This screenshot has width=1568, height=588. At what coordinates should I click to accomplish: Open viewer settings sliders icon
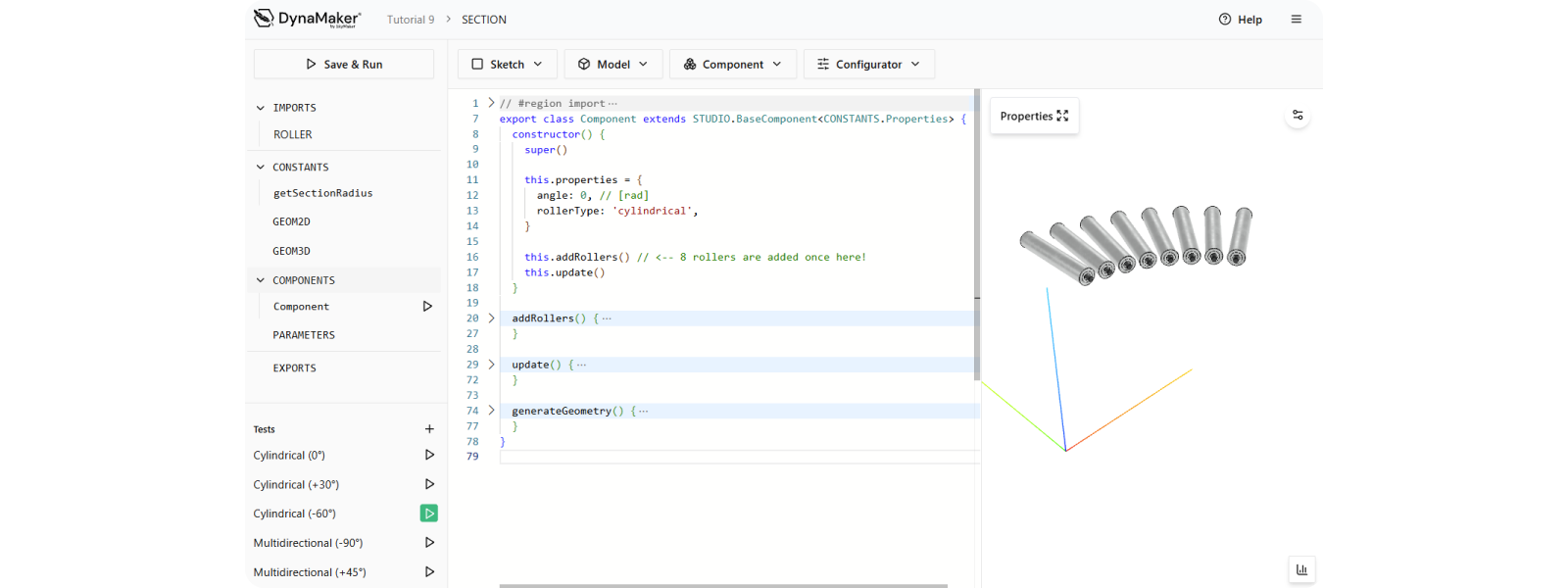(1298, 116)
